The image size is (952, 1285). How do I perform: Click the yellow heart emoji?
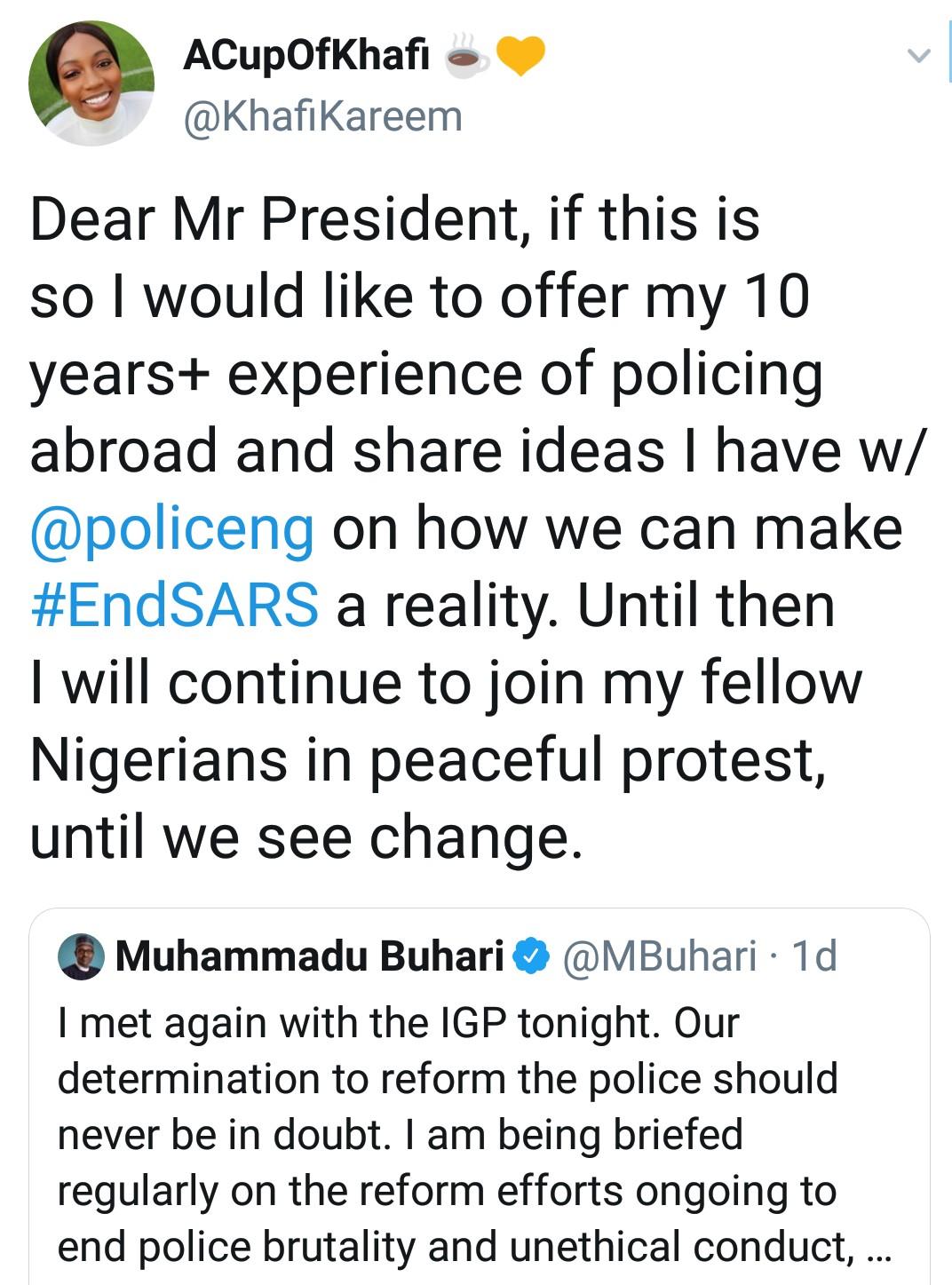click(x=520, y=56)
